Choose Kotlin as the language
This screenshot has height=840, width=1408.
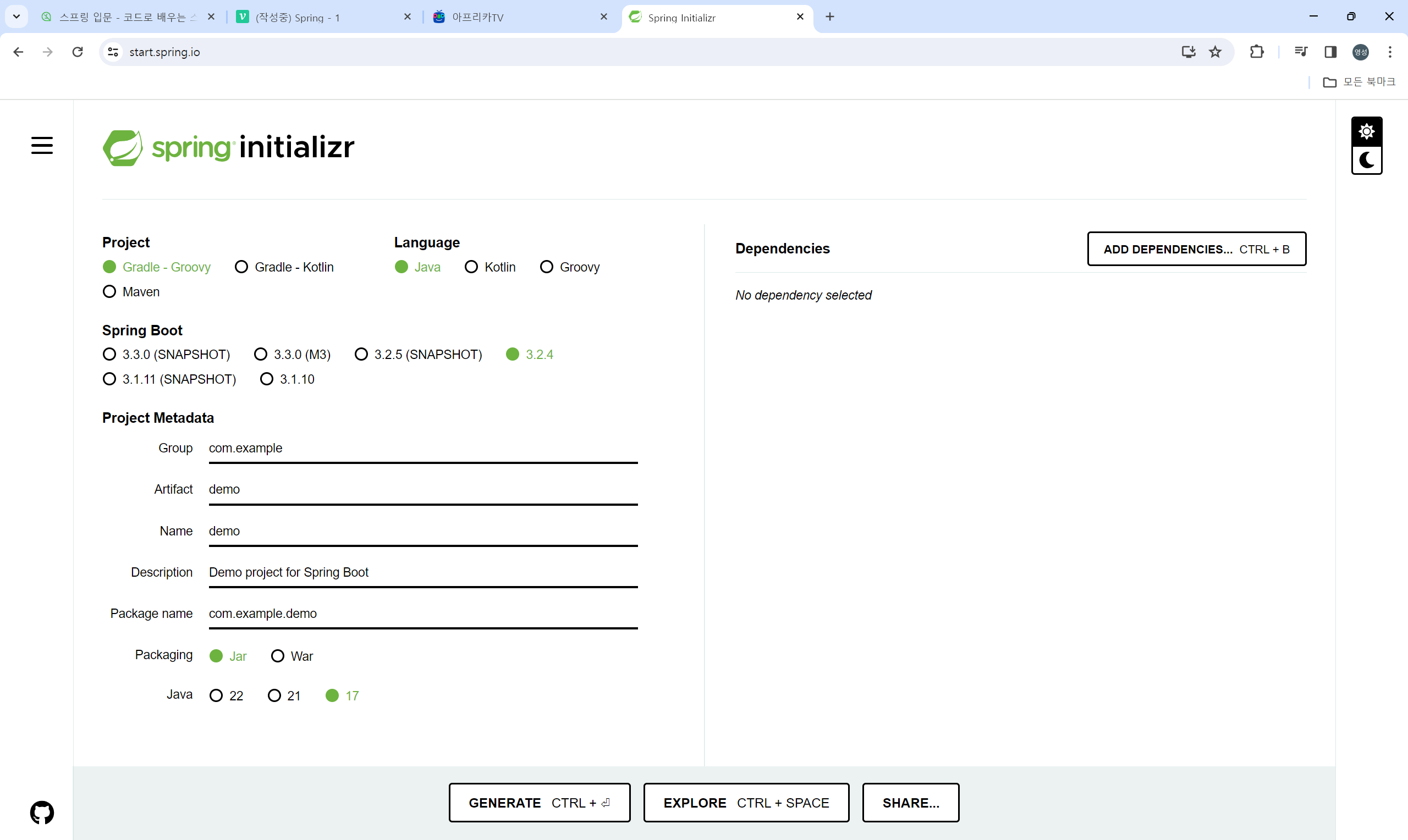[471, 267]
